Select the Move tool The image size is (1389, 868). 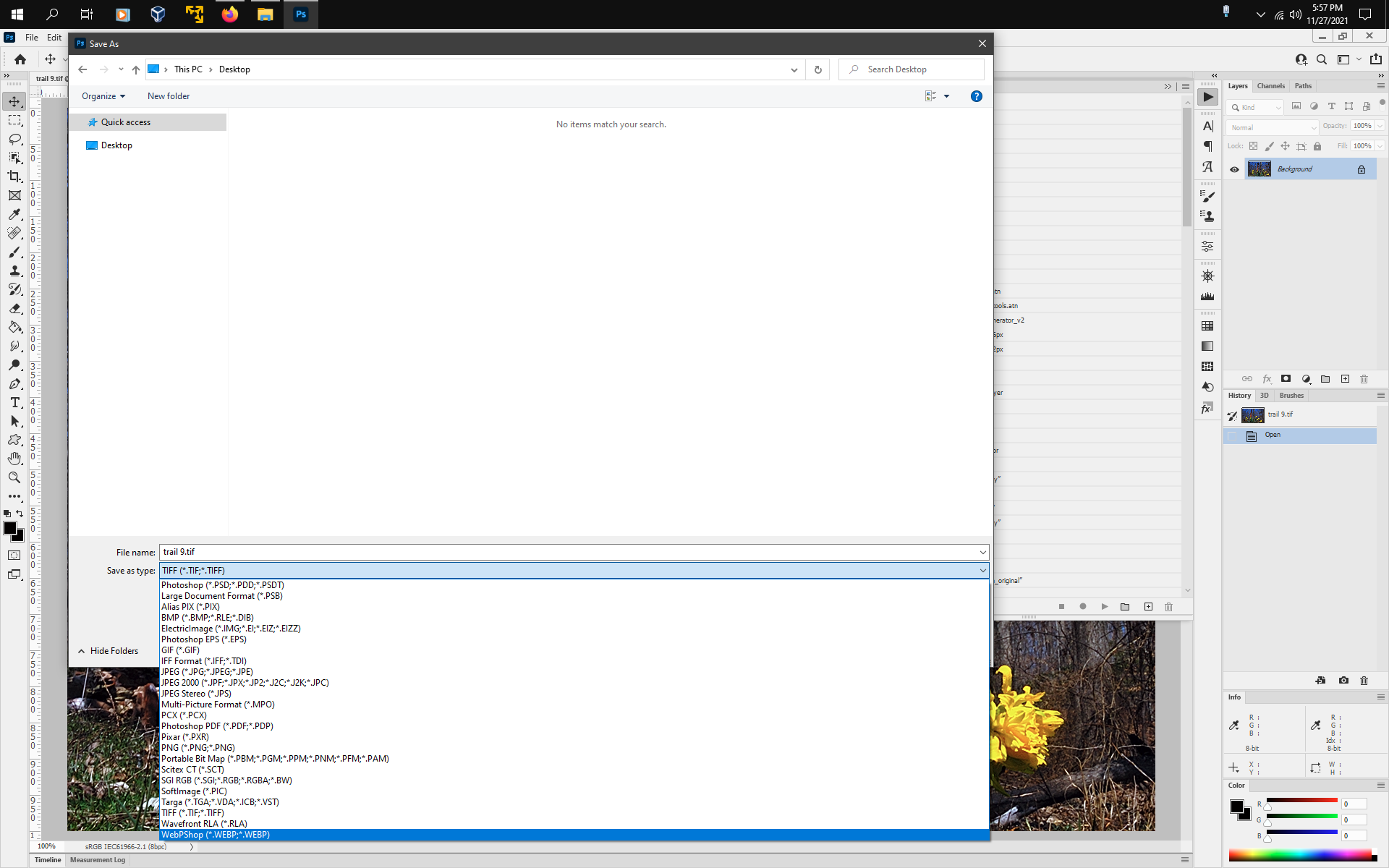[14, 101]
